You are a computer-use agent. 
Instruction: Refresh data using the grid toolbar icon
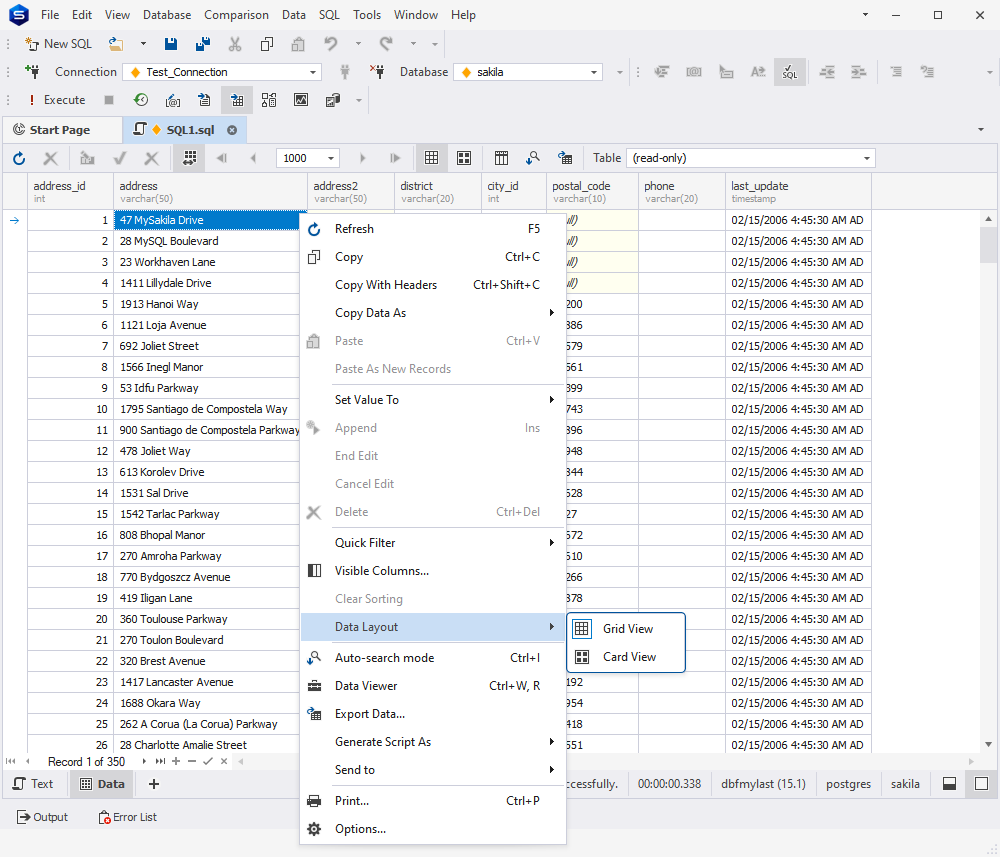pyautogui.click(x=19, y=158)
